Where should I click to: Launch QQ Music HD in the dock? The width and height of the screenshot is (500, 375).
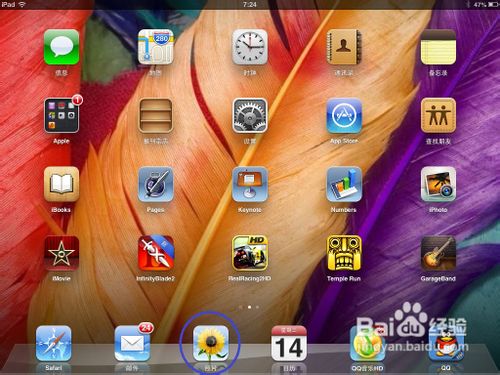367,344
